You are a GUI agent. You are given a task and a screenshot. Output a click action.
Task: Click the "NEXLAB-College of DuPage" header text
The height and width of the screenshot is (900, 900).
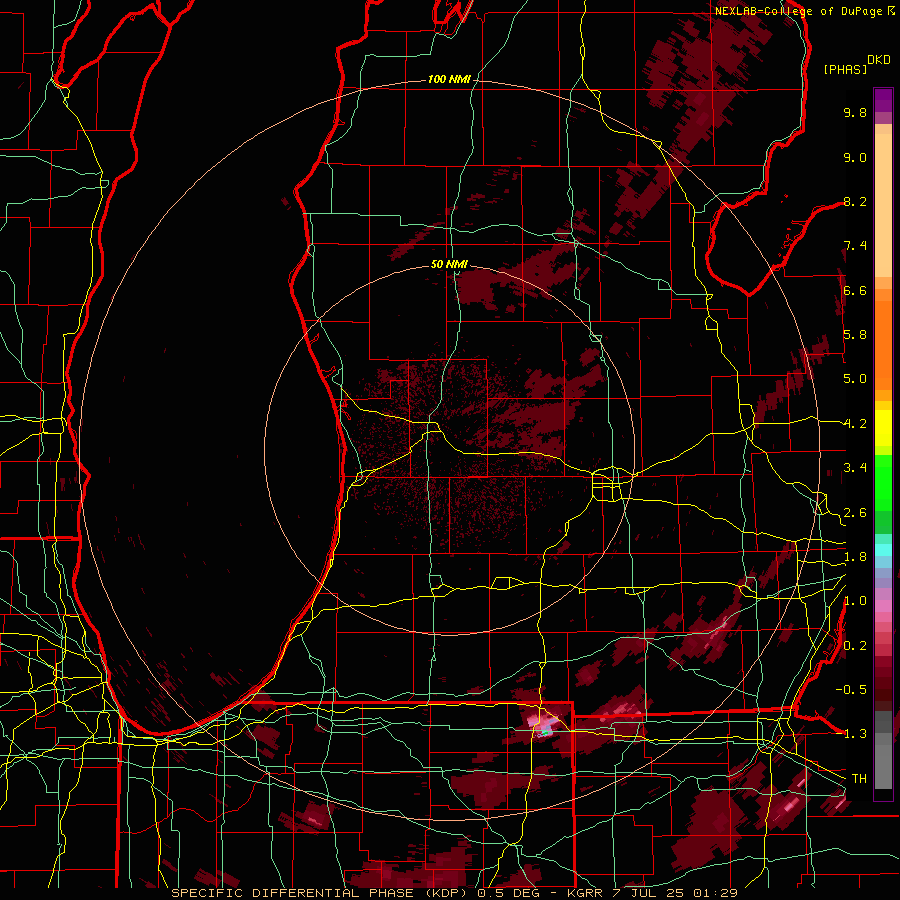click(798, 11)
